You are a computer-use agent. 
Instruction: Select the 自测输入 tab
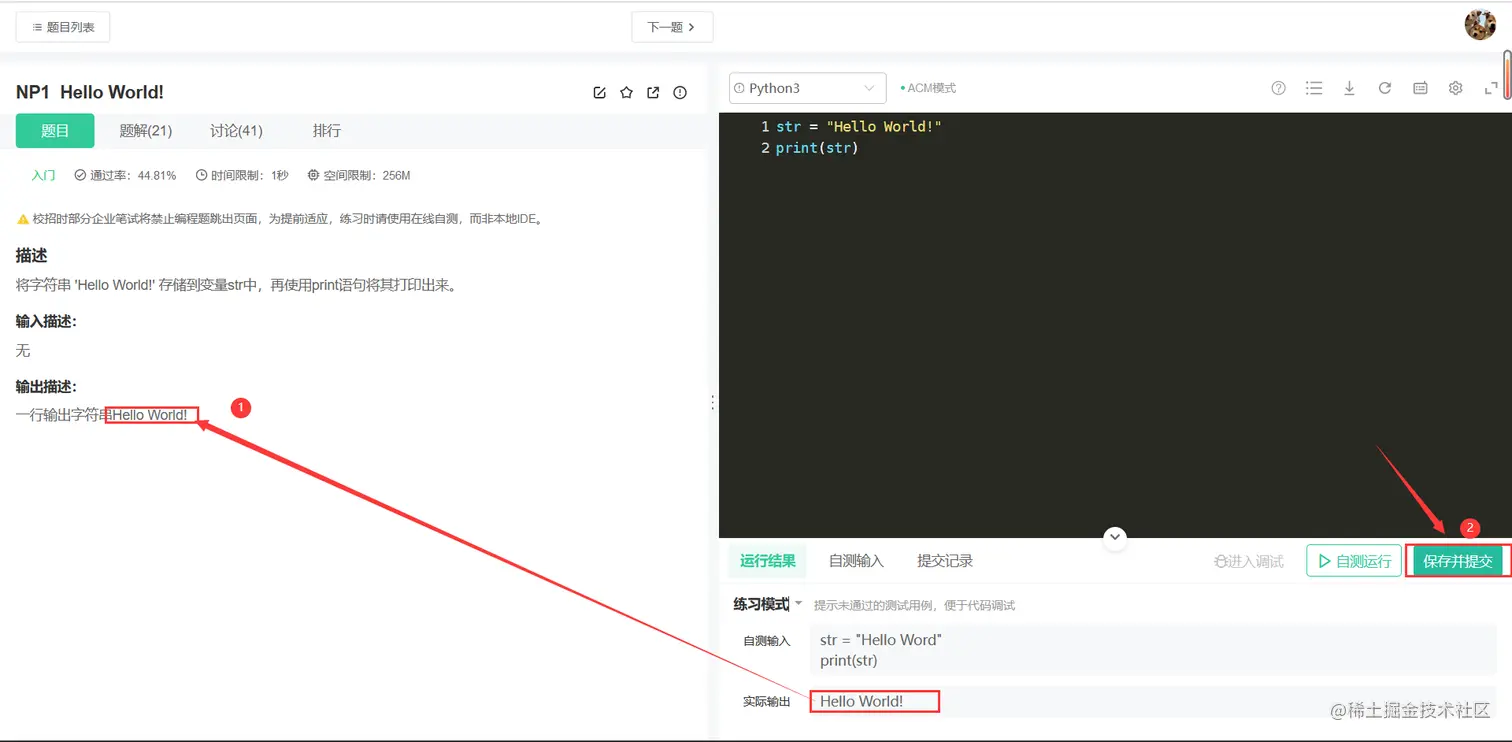tap(856, 561)
